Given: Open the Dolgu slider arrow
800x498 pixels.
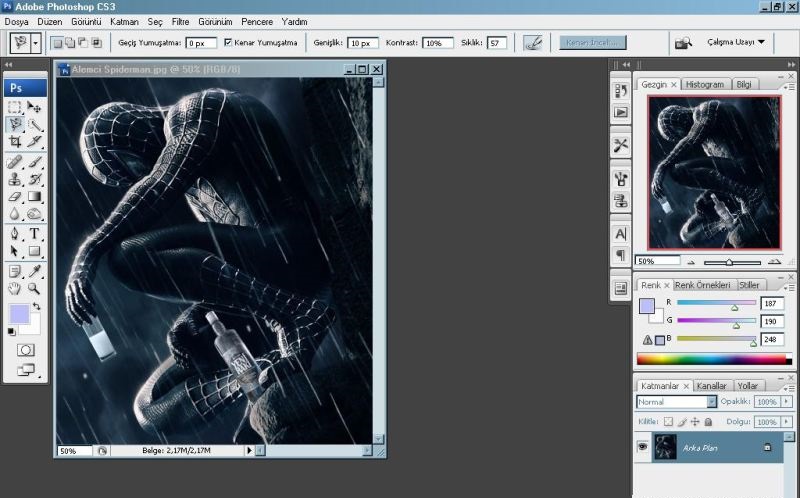Looking at the screenshot, I should coord(786,422).
